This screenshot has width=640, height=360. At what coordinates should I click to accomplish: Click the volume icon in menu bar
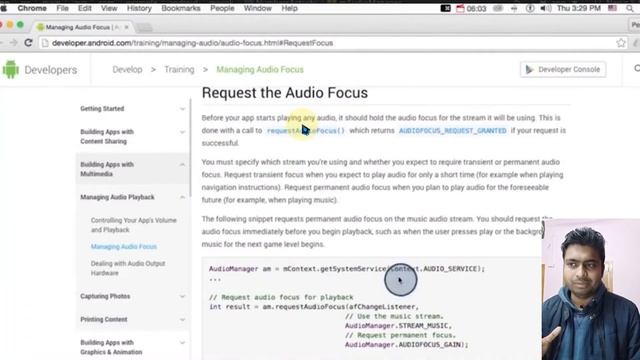[546, 8]
